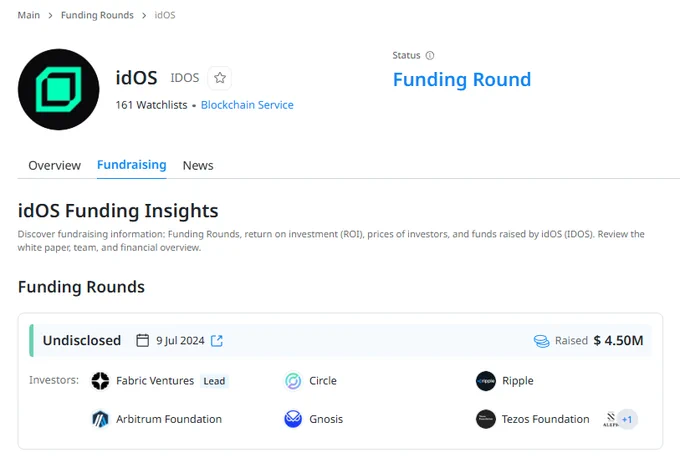Navigate to Funding Rounds breadcrumb
The image size is (680, 468).
coord(97,15)
